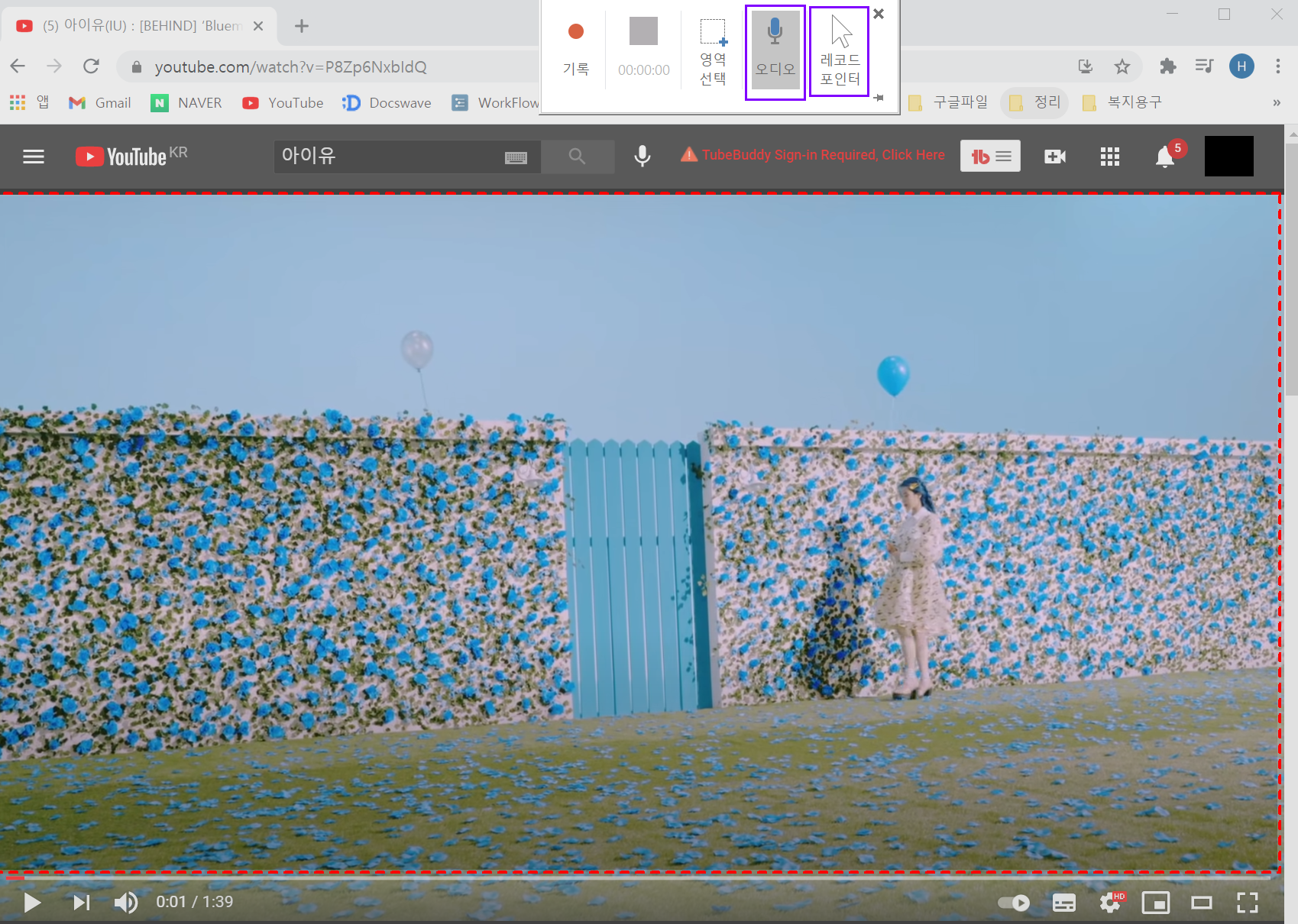
Task: Open the media control icon
Action: tap(1205, 66)
